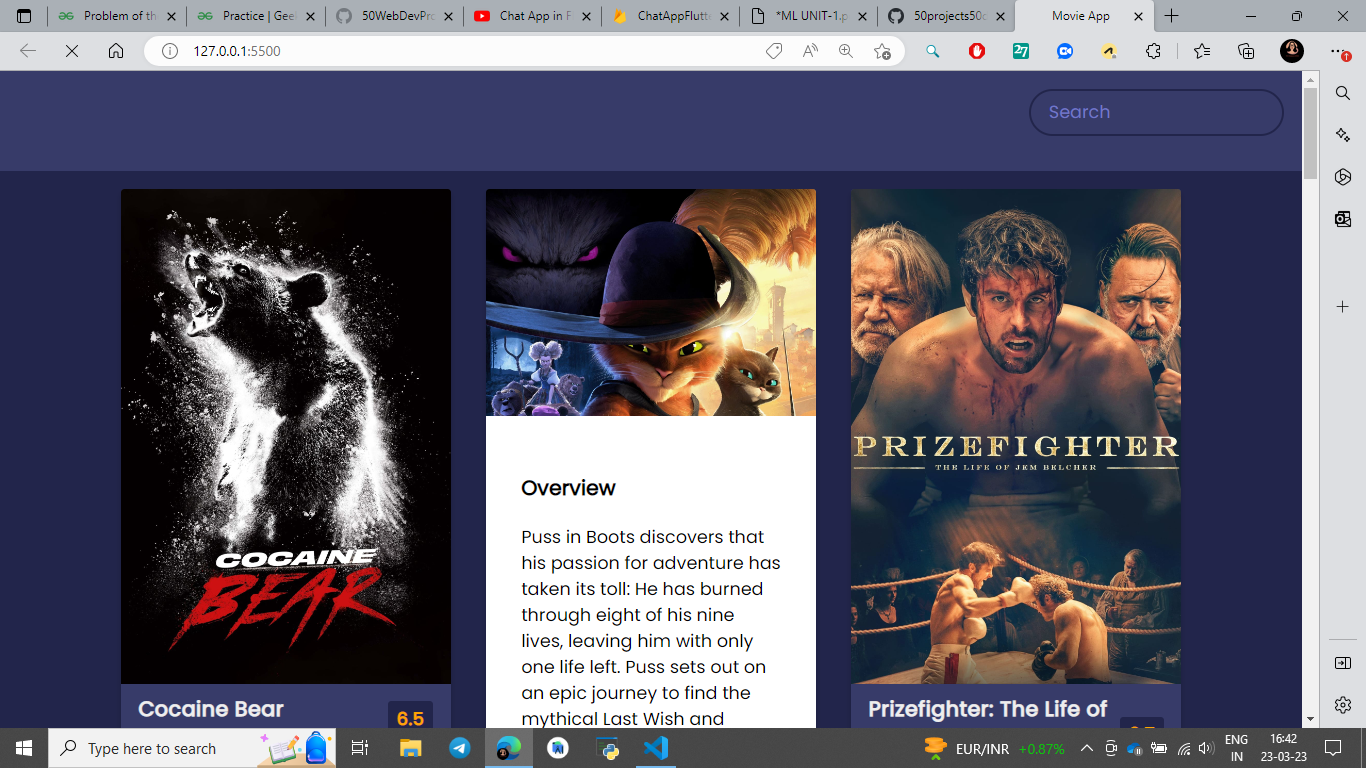Add a sidebar app with plus icon

click(x=1343, y=307)
